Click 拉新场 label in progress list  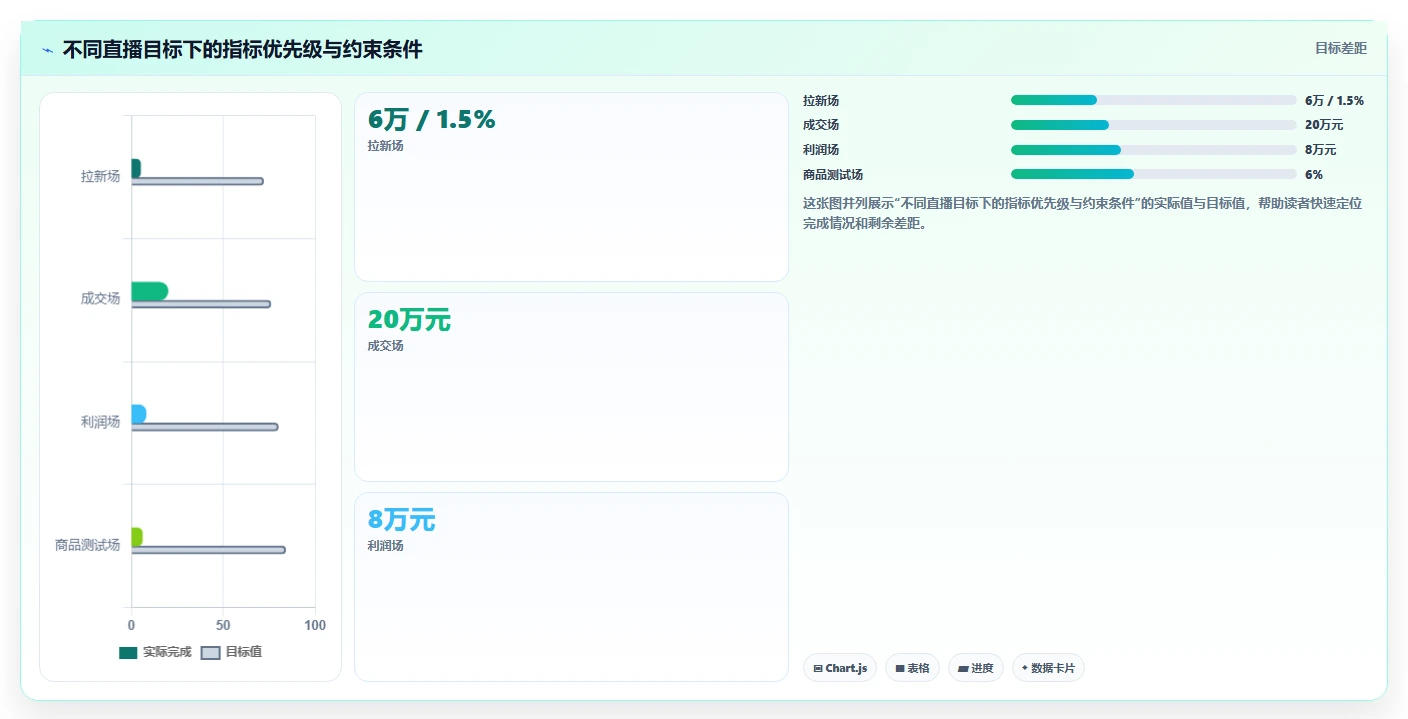[x=821, y=100]
